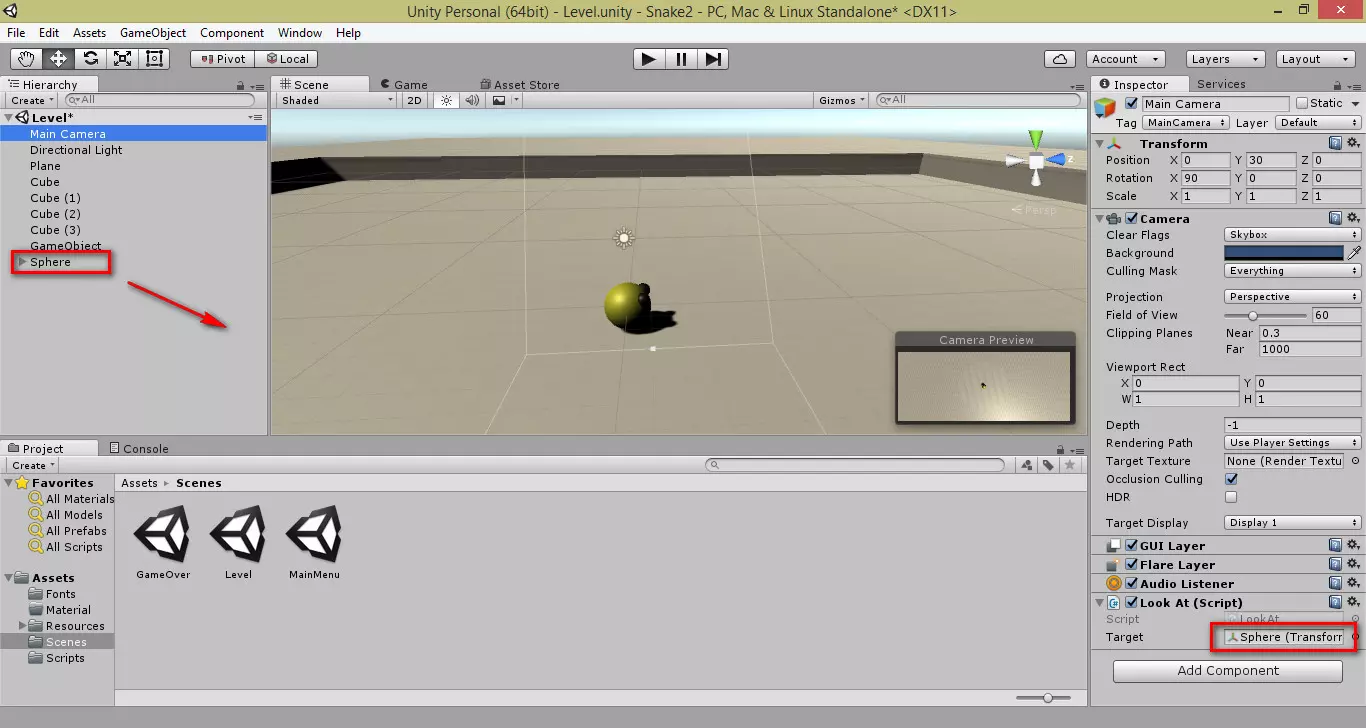The height and width of the screenshot is (728, 1366).
Task: Open the Cloud services icon
Action: (x=1060, y=59)
